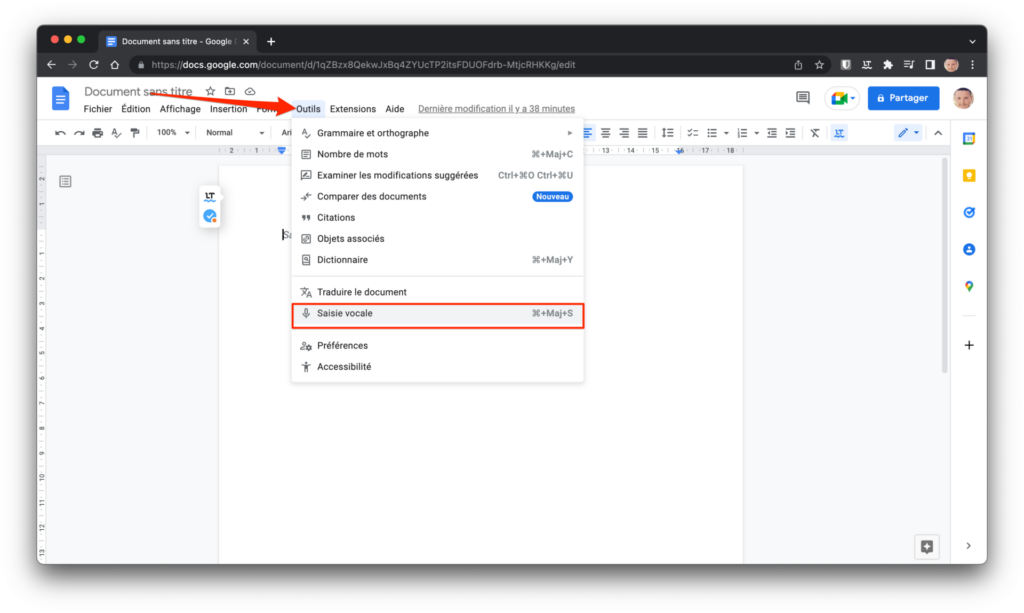Screen dimensions: 1024x613
Task: Open Google Keep in side panel
Action: [968, 176]
